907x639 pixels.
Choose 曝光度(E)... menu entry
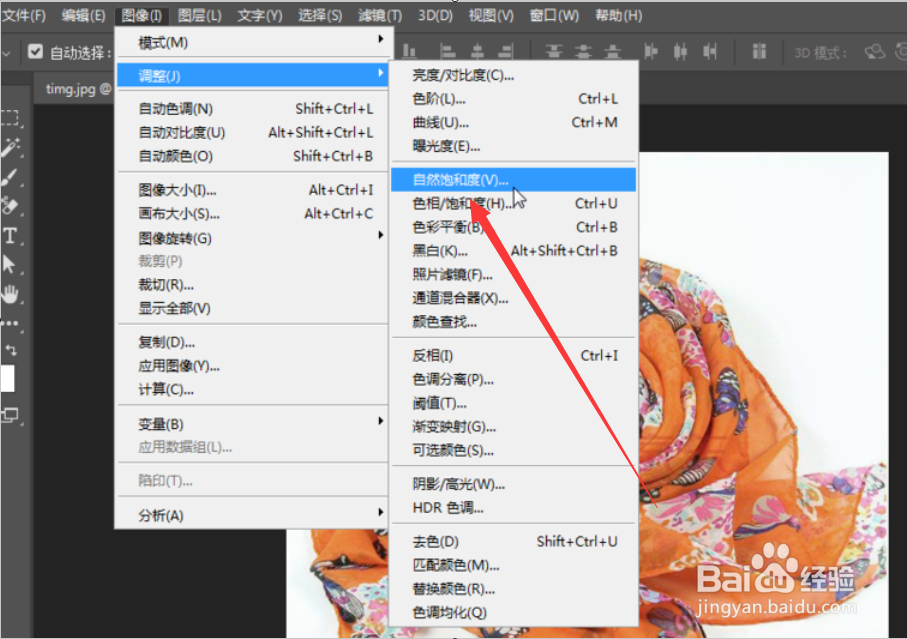tap(513, 146)
